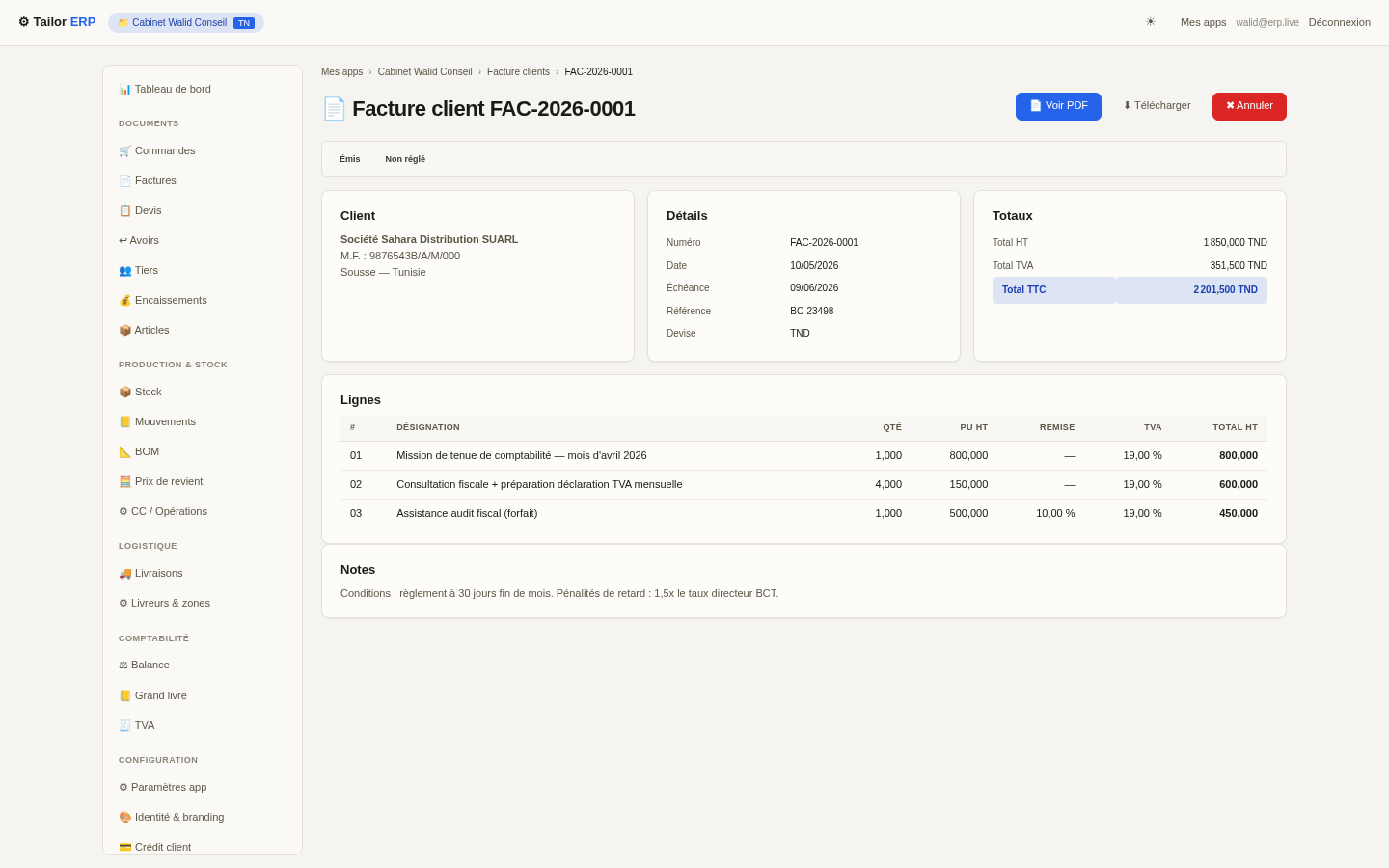The image size is (1389, 868).
Task: Open the Cabinet Walid Conseil workspace selector
Action: [x=186, y=22]
